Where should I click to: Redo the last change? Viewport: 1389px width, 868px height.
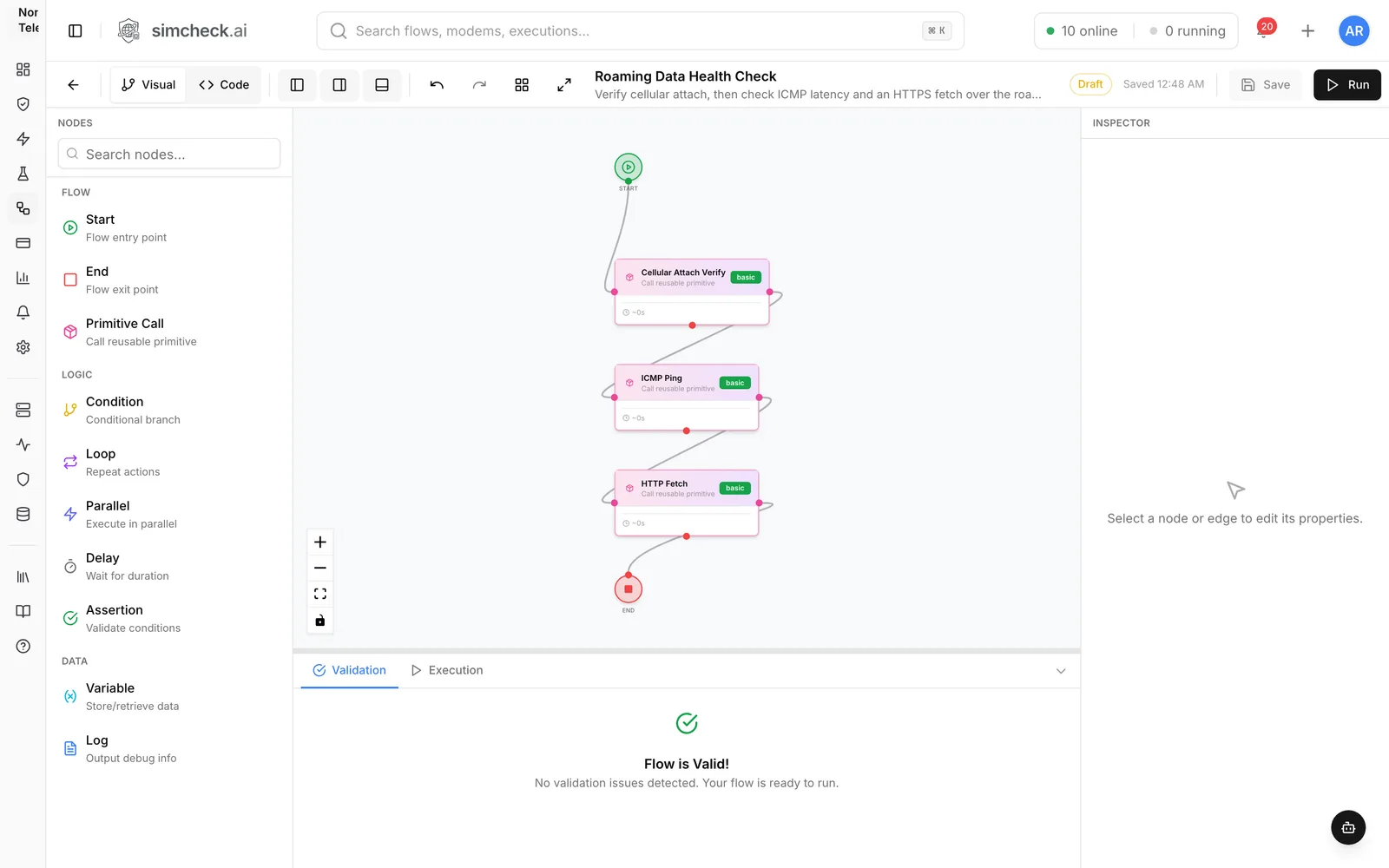coord(479,85)
